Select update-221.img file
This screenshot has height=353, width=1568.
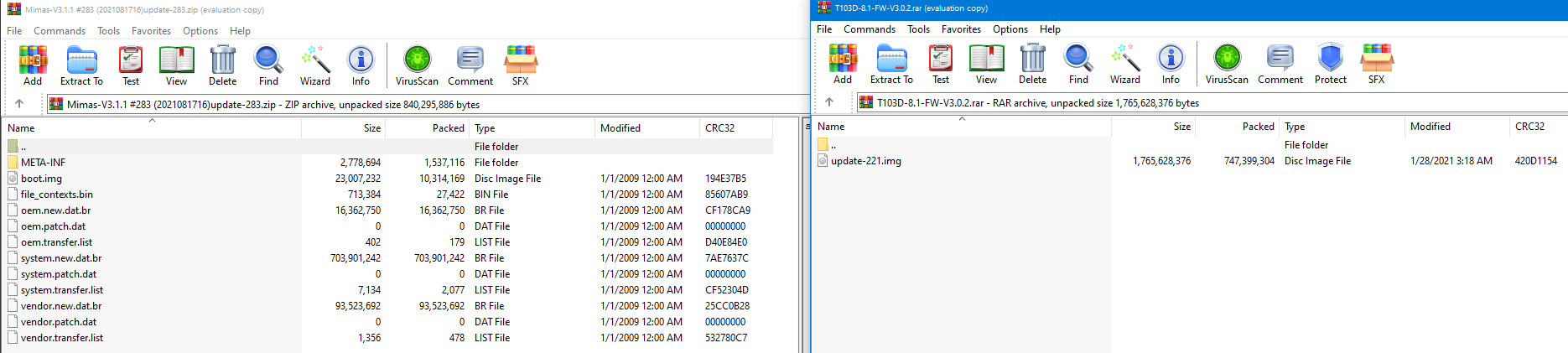(x=866, y=161)
